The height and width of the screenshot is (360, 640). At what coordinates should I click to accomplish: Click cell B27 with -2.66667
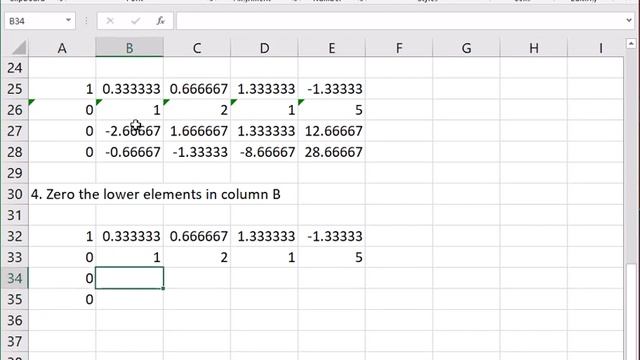point(129,131)
